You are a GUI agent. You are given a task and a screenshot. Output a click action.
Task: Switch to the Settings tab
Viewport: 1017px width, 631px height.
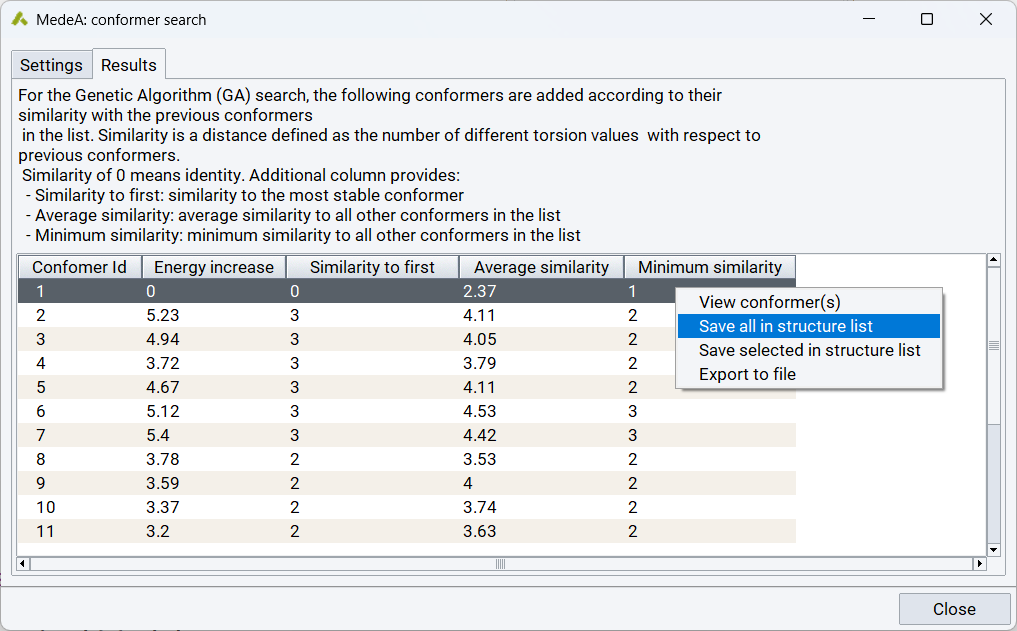[x=51, y=65]
